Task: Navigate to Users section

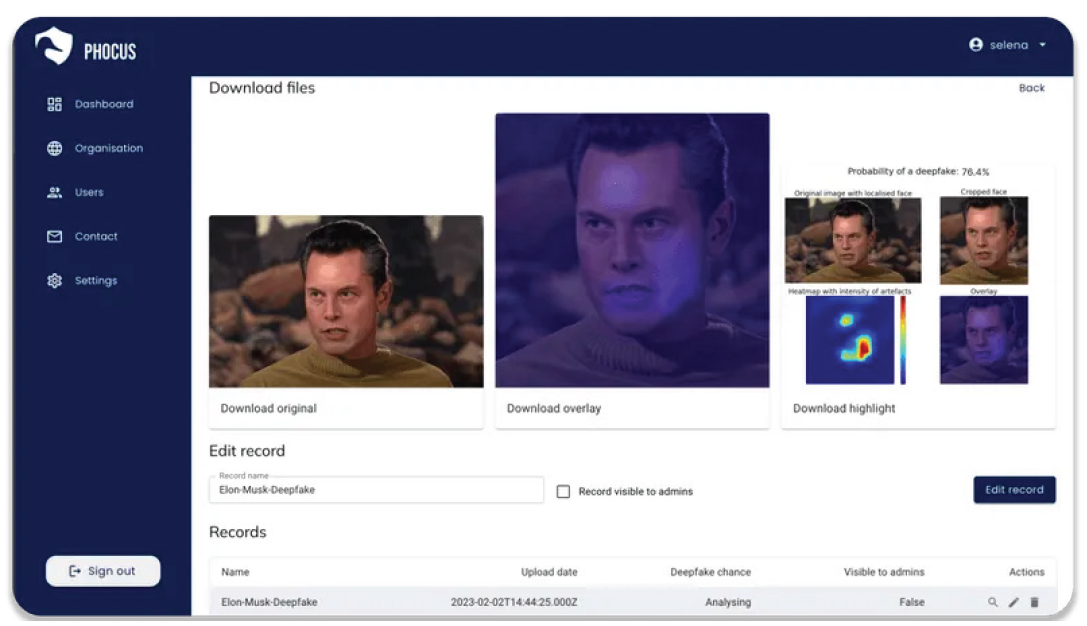Action: click(89, 192)
